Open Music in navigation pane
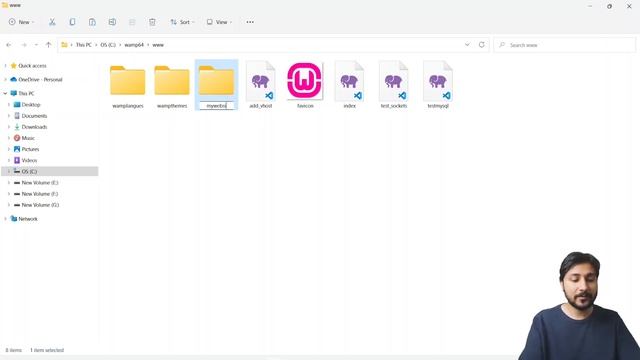Image resolution: width=640 pixels, height=360 pixels. coord(28,138)
